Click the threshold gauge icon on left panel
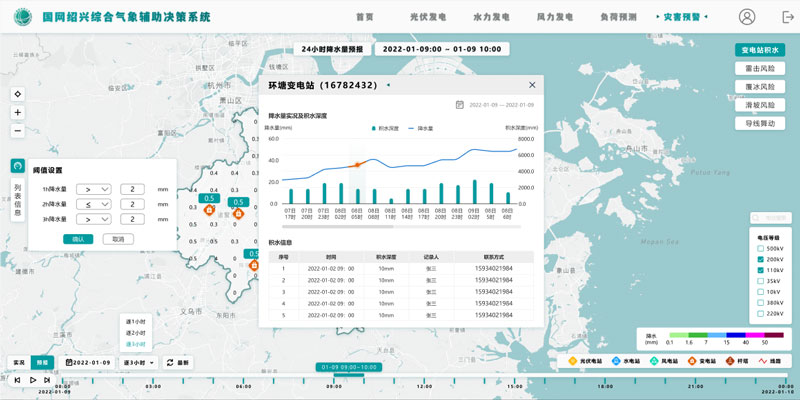The image size is (800, 400). pos(17,166)
